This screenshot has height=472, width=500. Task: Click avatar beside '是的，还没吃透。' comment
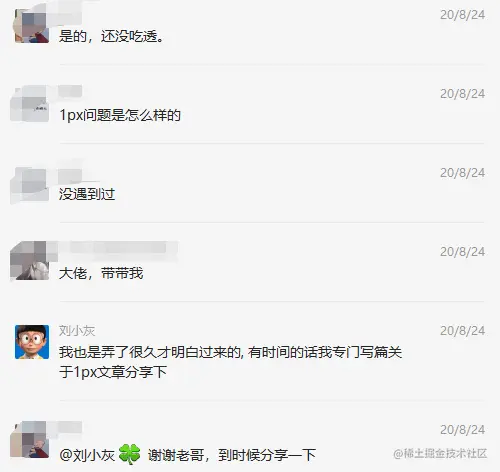[x=32, y=26]
